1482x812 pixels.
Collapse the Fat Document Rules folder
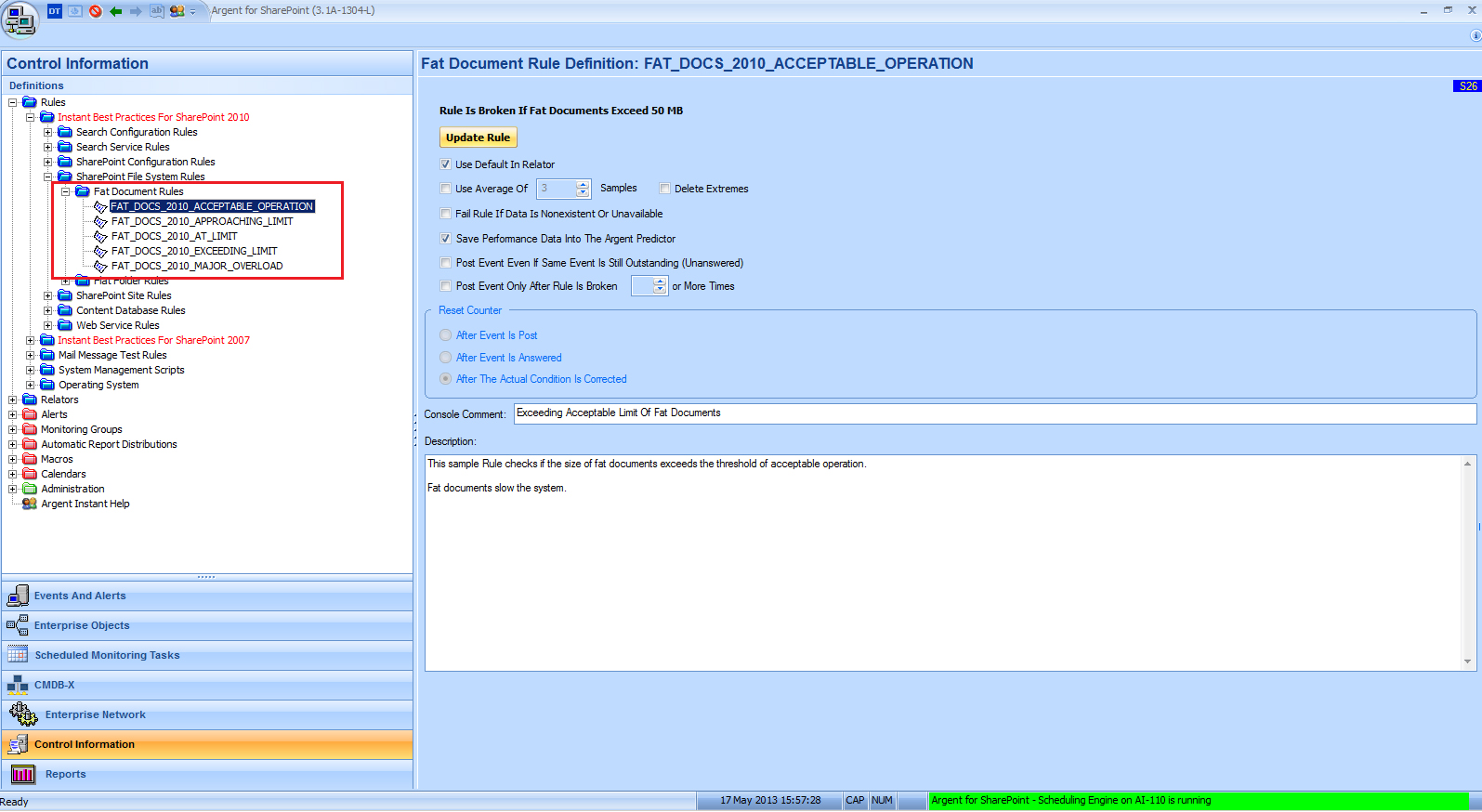[x=66, y=191]
